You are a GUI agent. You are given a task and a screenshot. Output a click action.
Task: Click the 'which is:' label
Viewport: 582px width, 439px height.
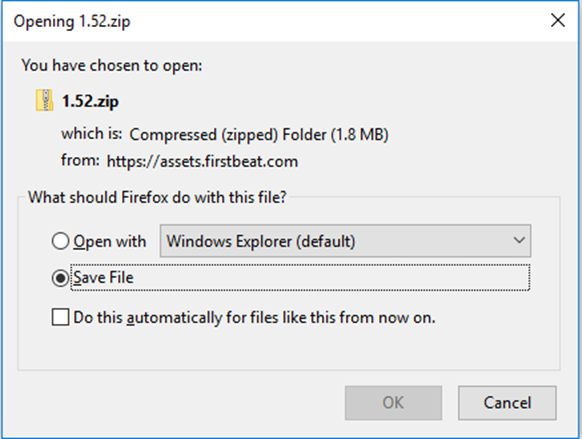tap(92, 134)
